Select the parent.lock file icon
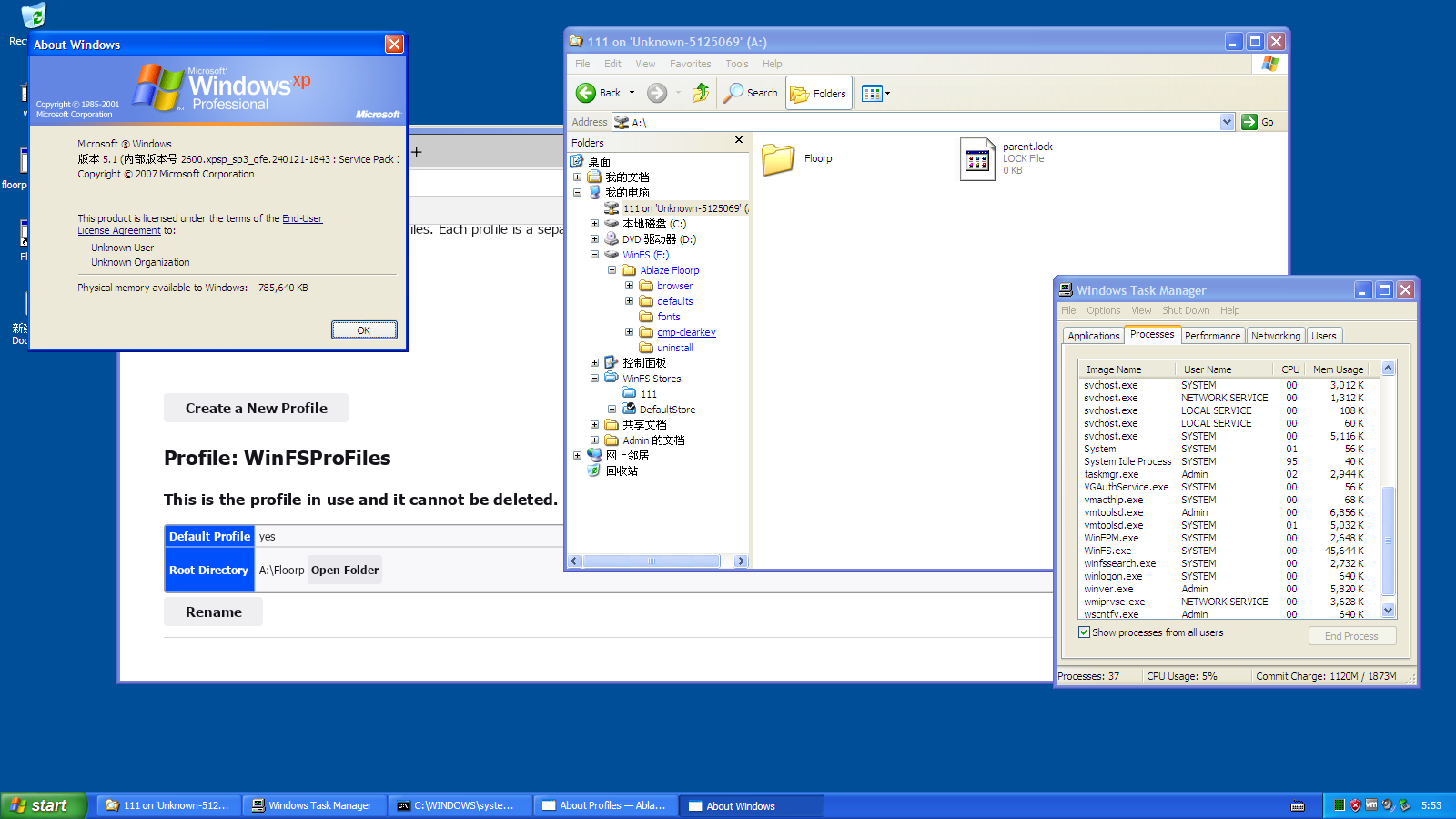This screenshot has width=1456, height=819. coord(977,159)
